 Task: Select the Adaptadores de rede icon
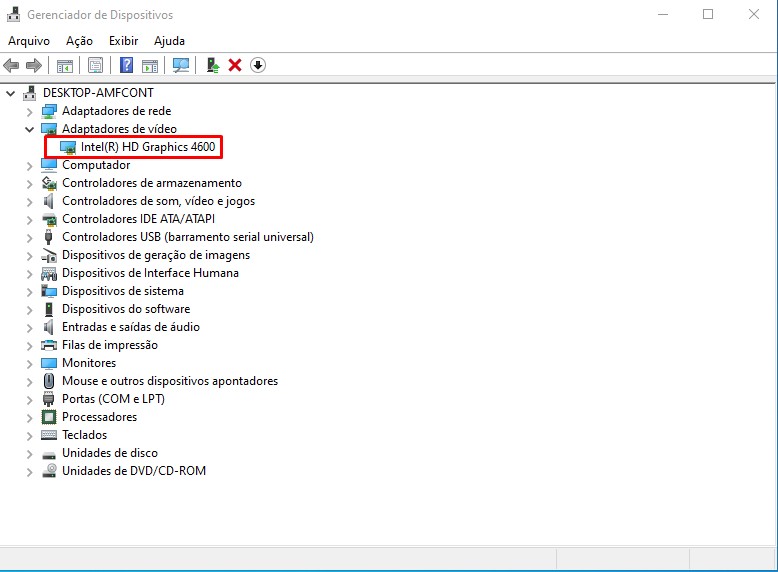tap(49, 111)
